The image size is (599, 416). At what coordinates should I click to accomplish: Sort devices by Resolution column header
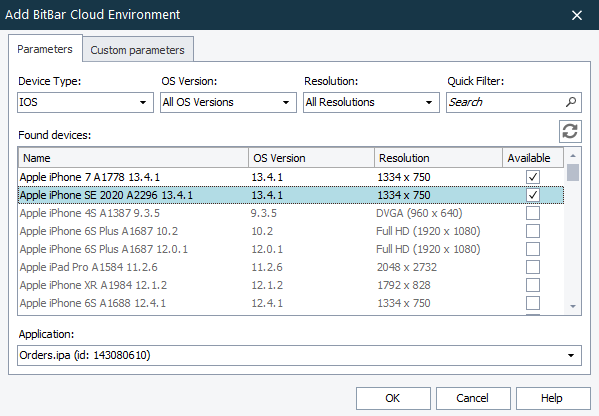pyautogui.click(x=438, y=158)
